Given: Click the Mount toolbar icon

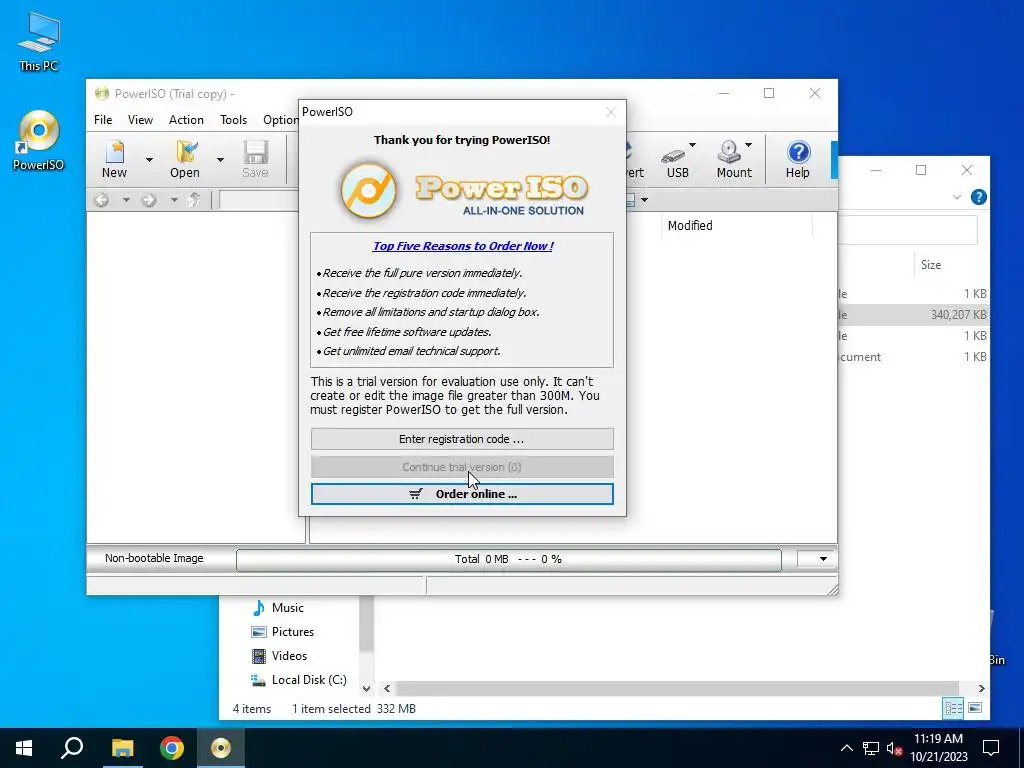Looking at the screenshot, I should [x=734, y=159].
